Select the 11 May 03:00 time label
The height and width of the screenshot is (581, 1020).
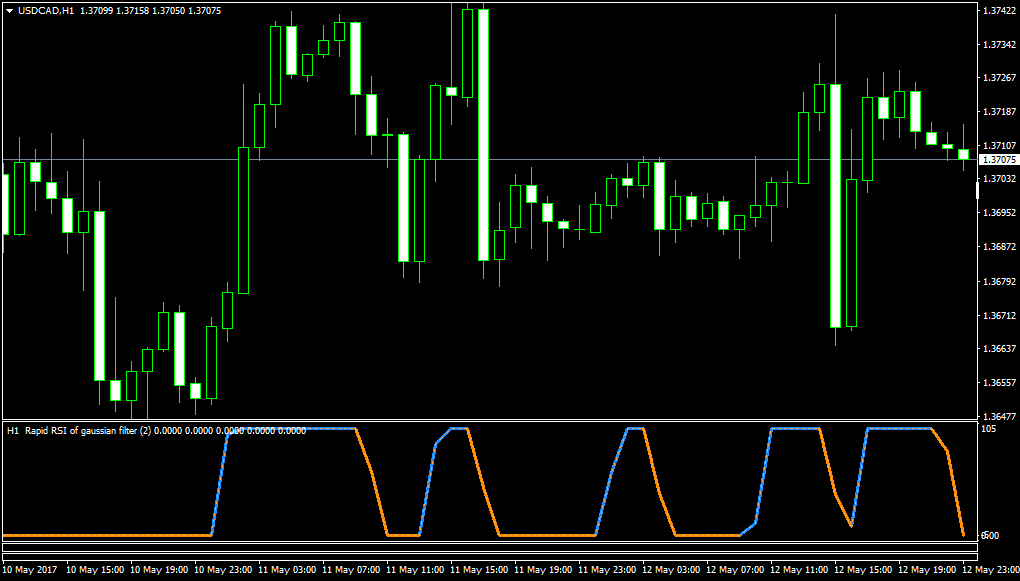(287, 569)
